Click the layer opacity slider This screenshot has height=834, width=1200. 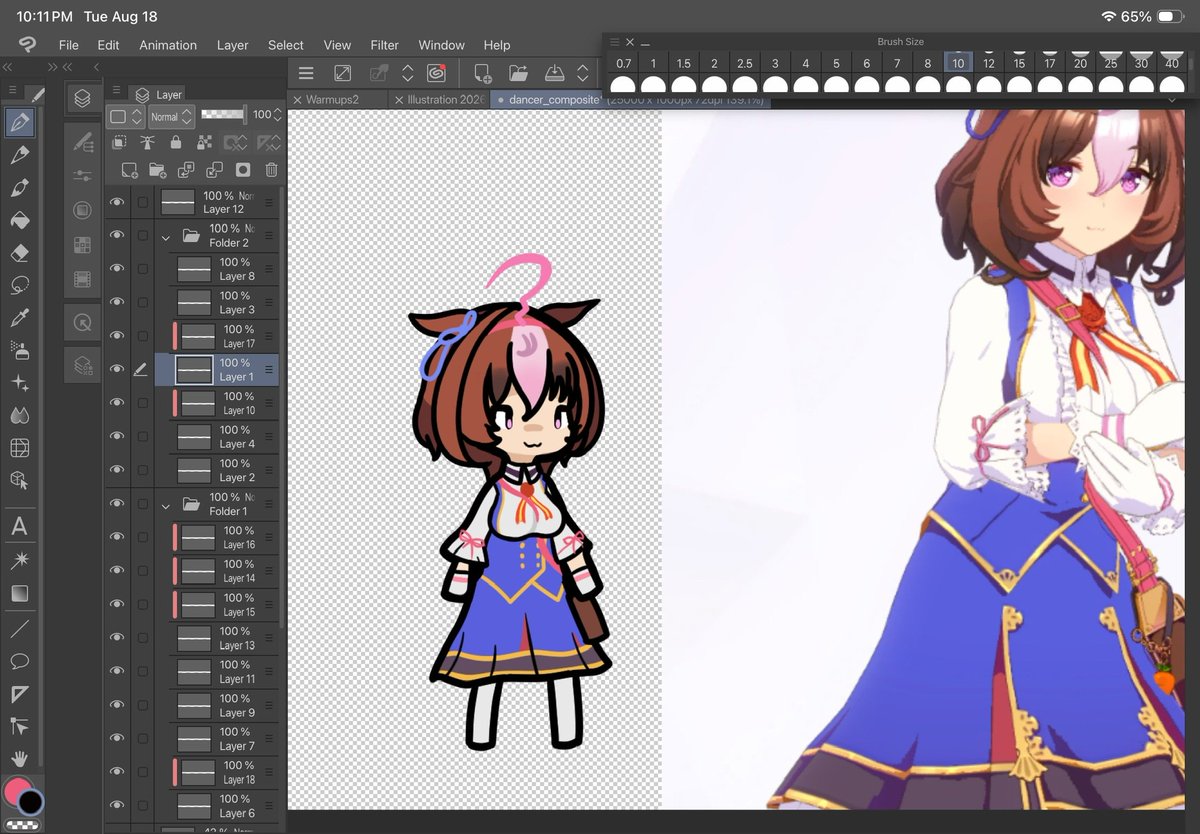(x=223, y=115)
